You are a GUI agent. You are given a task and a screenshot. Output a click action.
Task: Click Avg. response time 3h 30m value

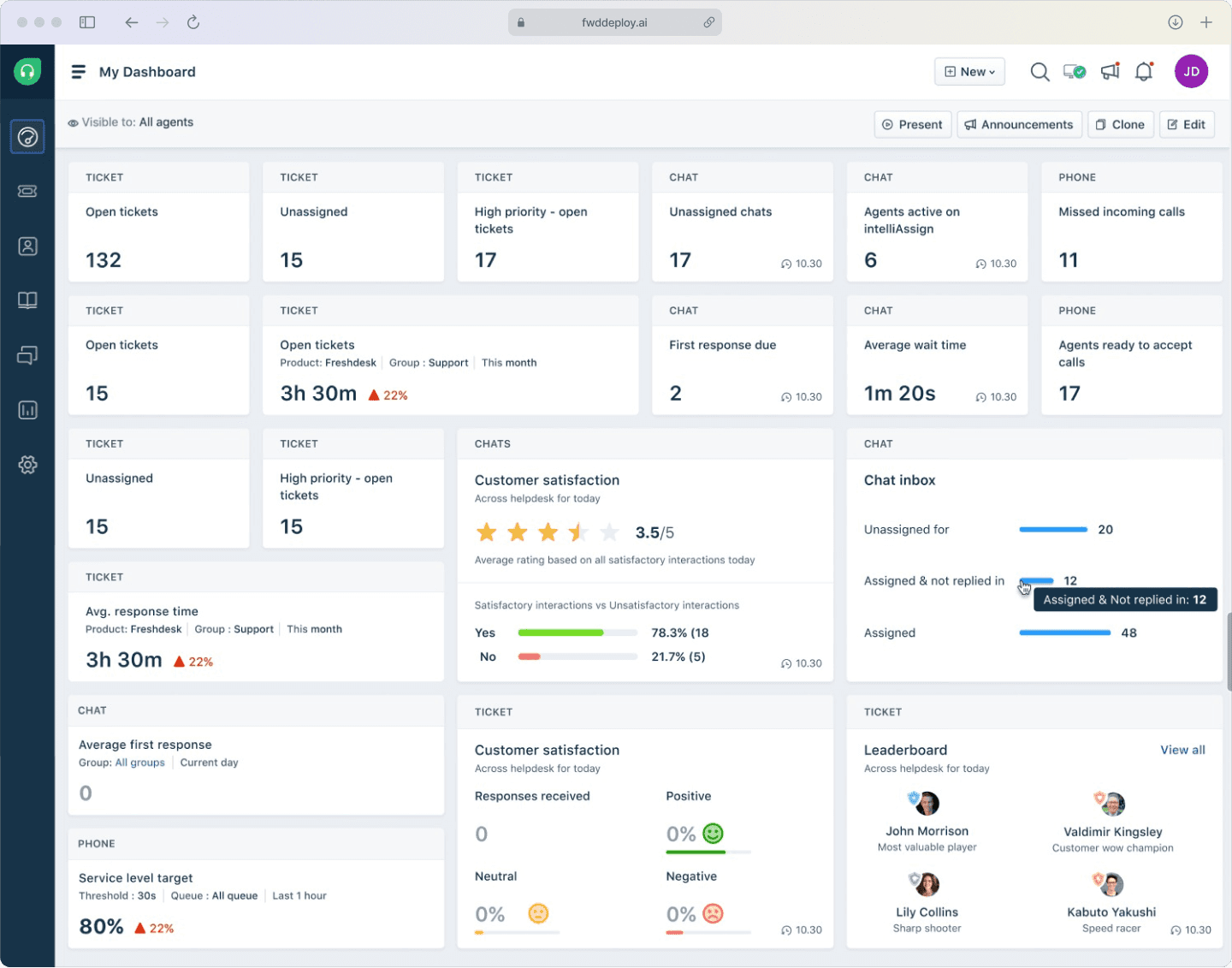[x=124, y=661]
